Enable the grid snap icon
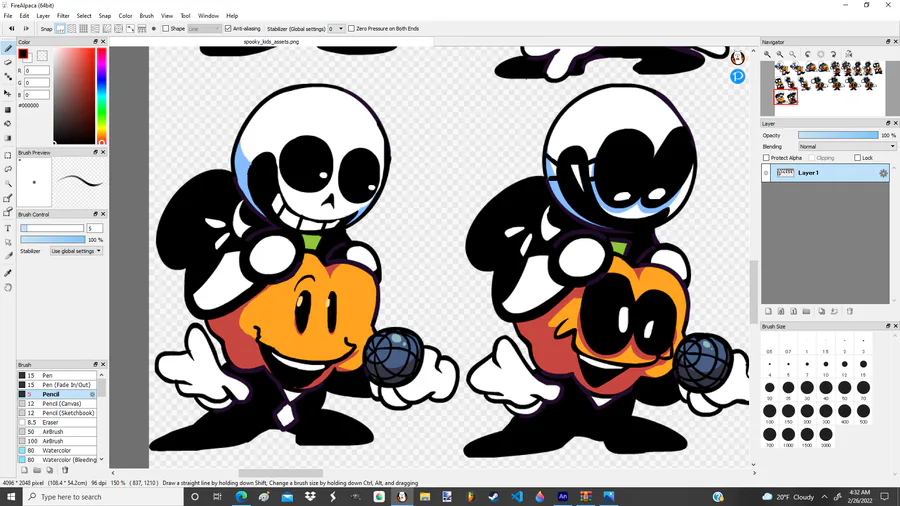Image resolution: width=900 pixels, height=506 pixels. pos(83,29)
